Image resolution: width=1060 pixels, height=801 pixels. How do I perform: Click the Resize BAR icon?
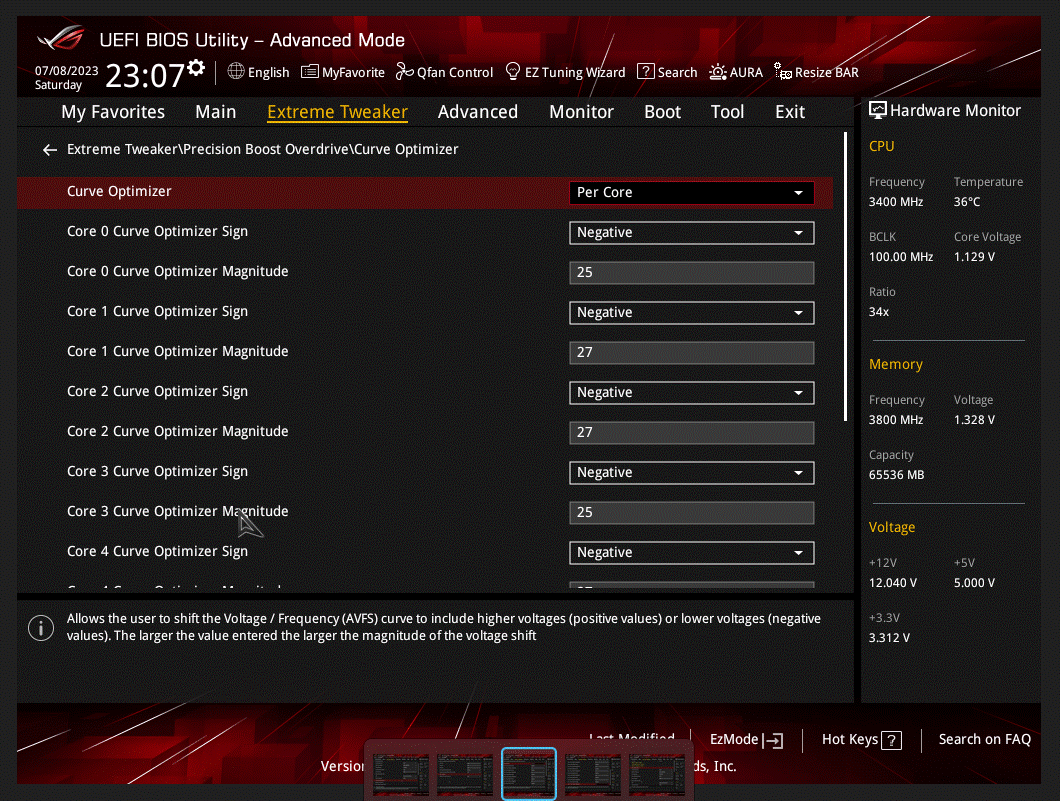(783, 71)
